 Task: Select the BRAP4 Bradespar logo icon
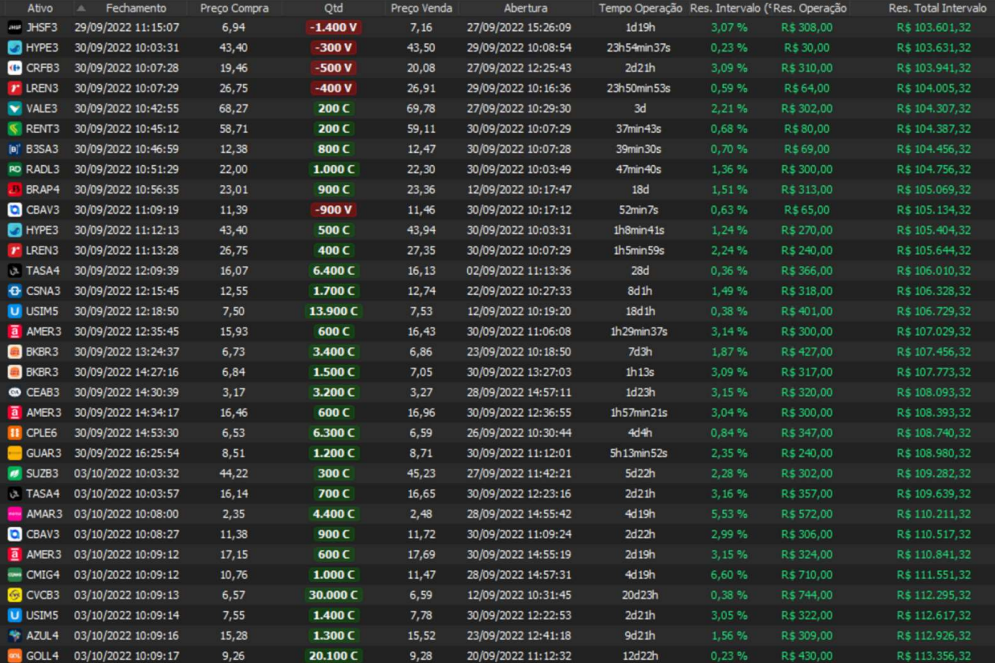pyautogui.click(x=14, y=189)
